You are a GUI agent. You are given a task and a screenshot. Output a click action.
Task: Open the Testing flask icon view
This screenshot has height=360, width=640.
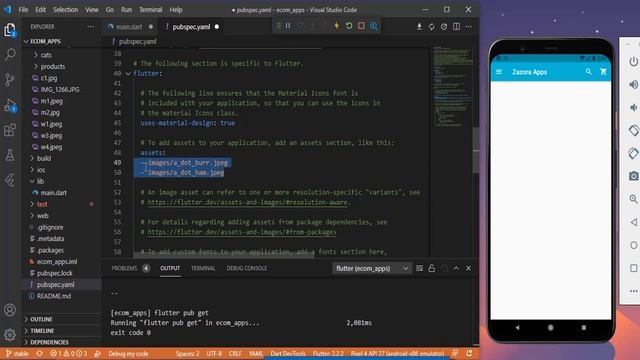[x=10, y=155]
